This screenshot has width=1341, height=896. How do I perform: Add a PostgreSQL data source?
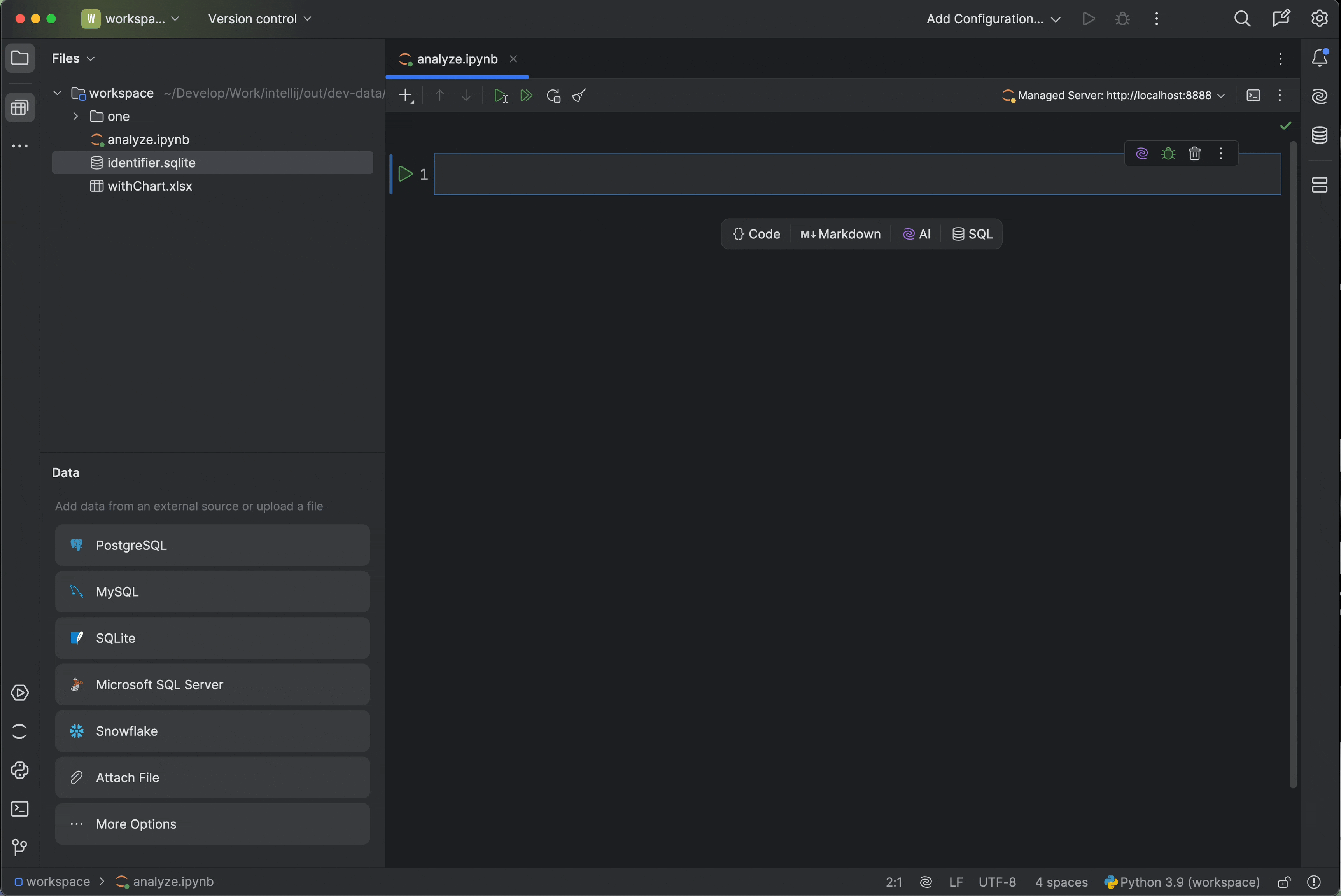pos(212,545)
